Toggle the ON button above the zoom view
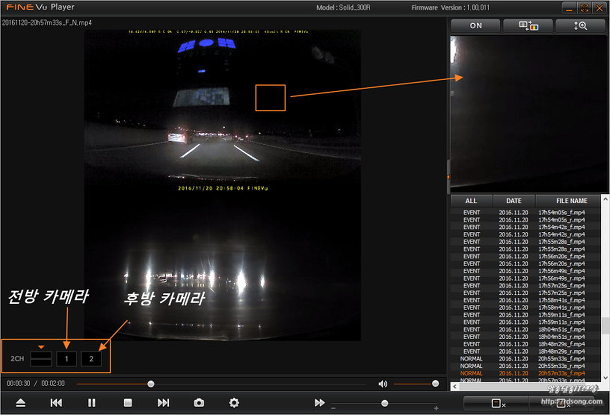This screenshot has width=610, height=415. pos(475,26)
